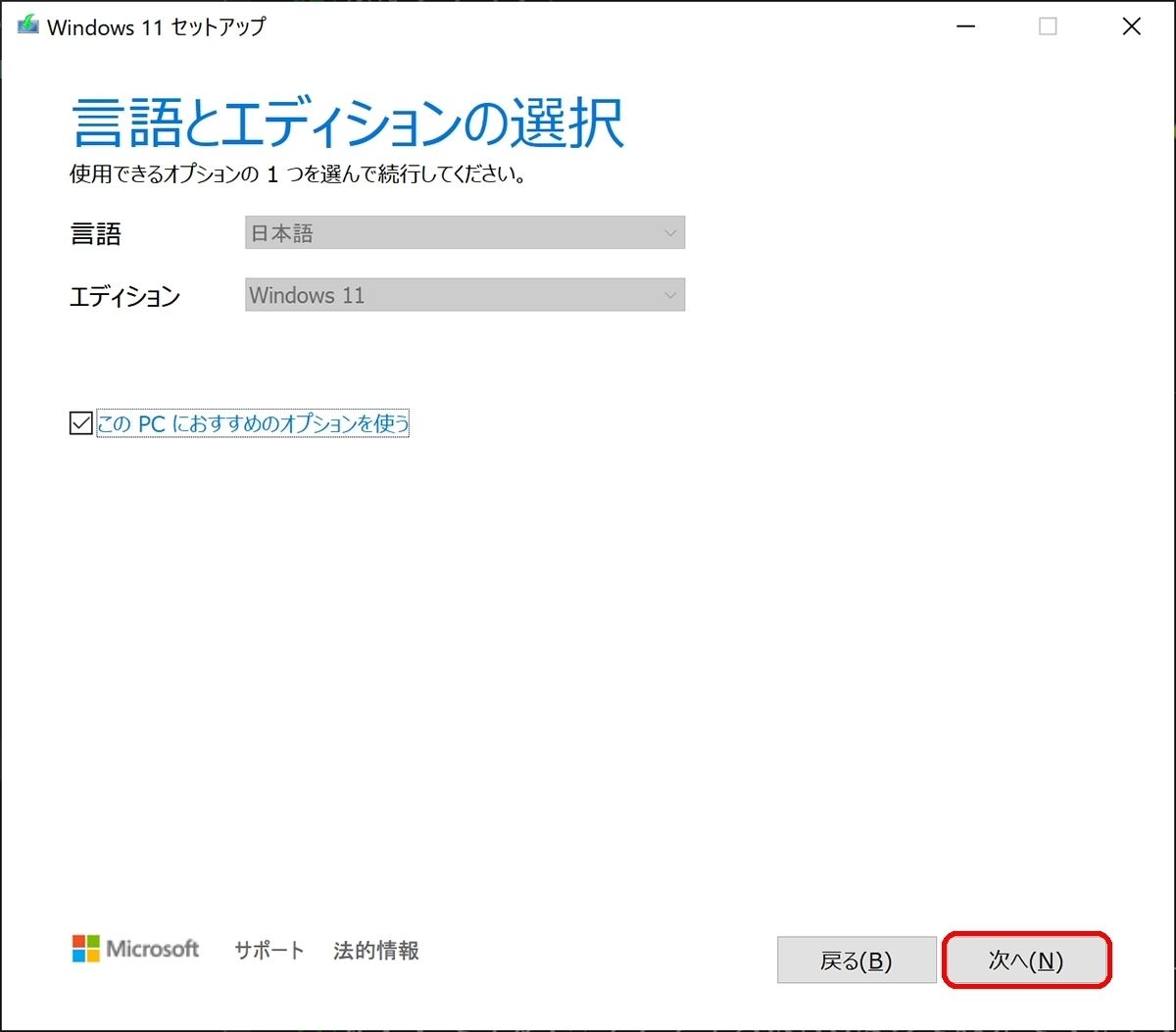Click the 言語とエディションの選択 heading
Screen dimensions: 1176x1032
[x=348, y=124]
